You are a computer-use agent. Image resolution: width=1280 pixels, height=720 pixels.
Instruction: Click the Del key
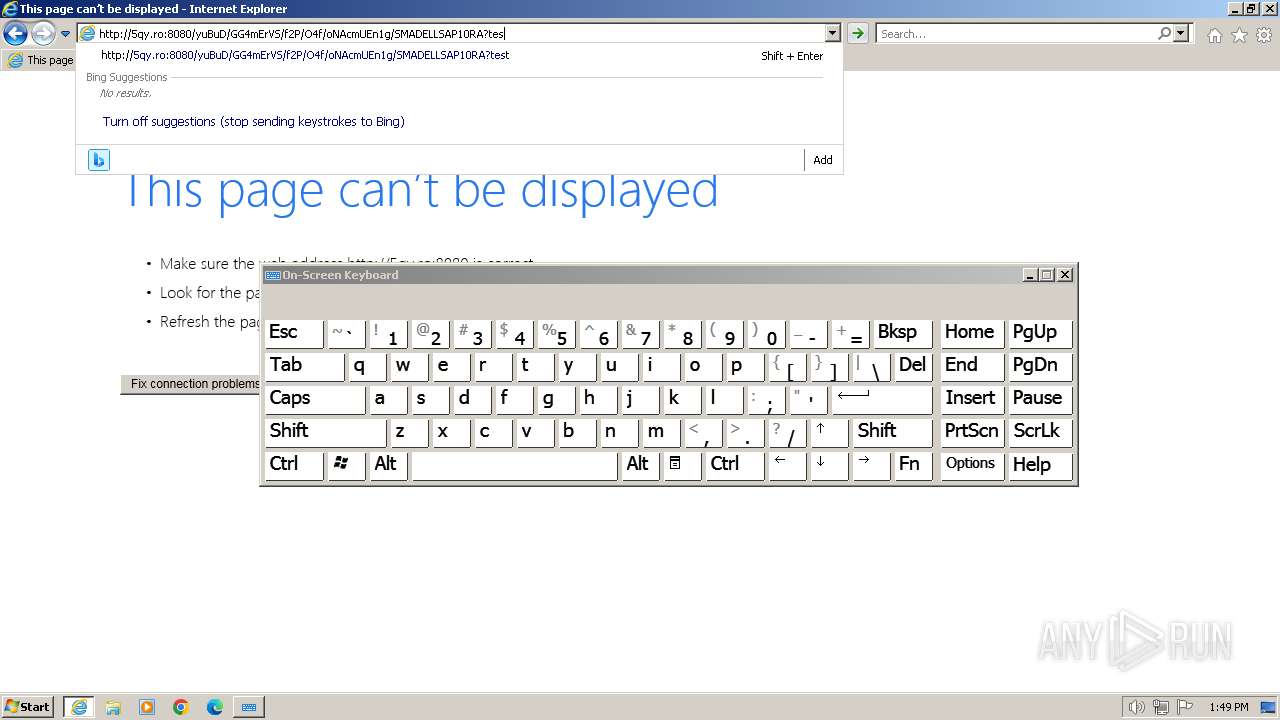pos(913,366)
